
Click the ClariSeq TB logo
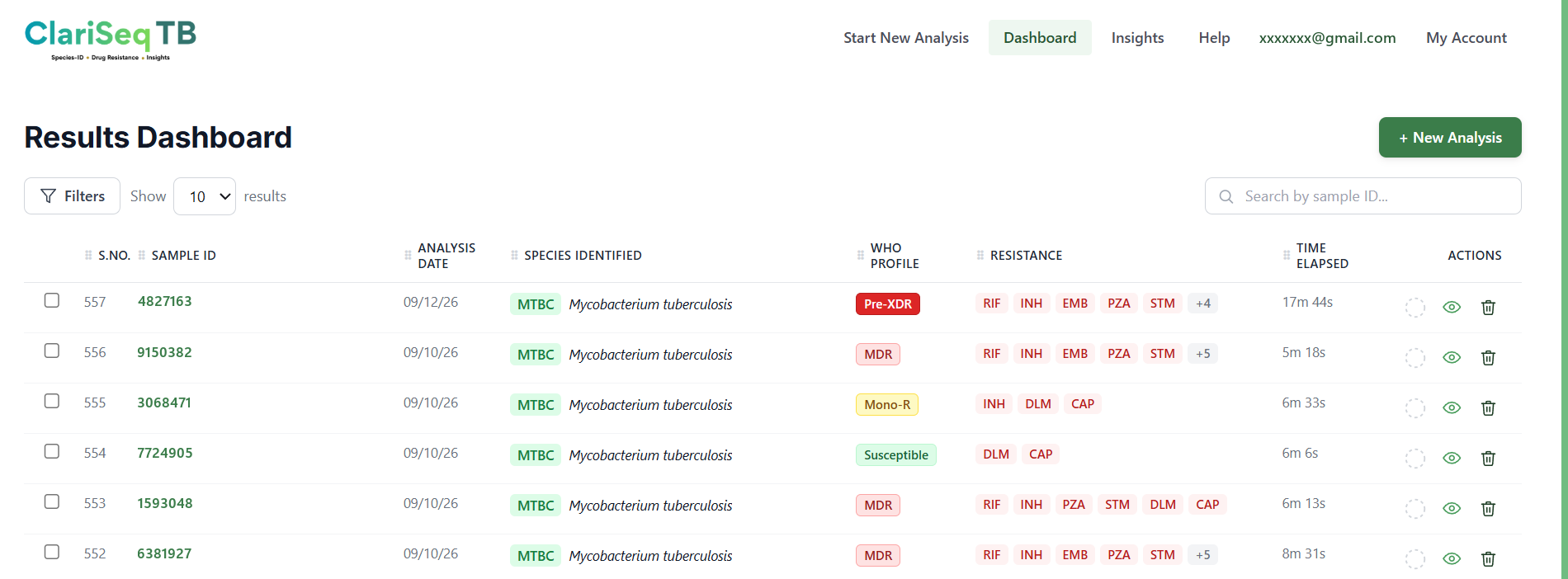coord(111,40)
